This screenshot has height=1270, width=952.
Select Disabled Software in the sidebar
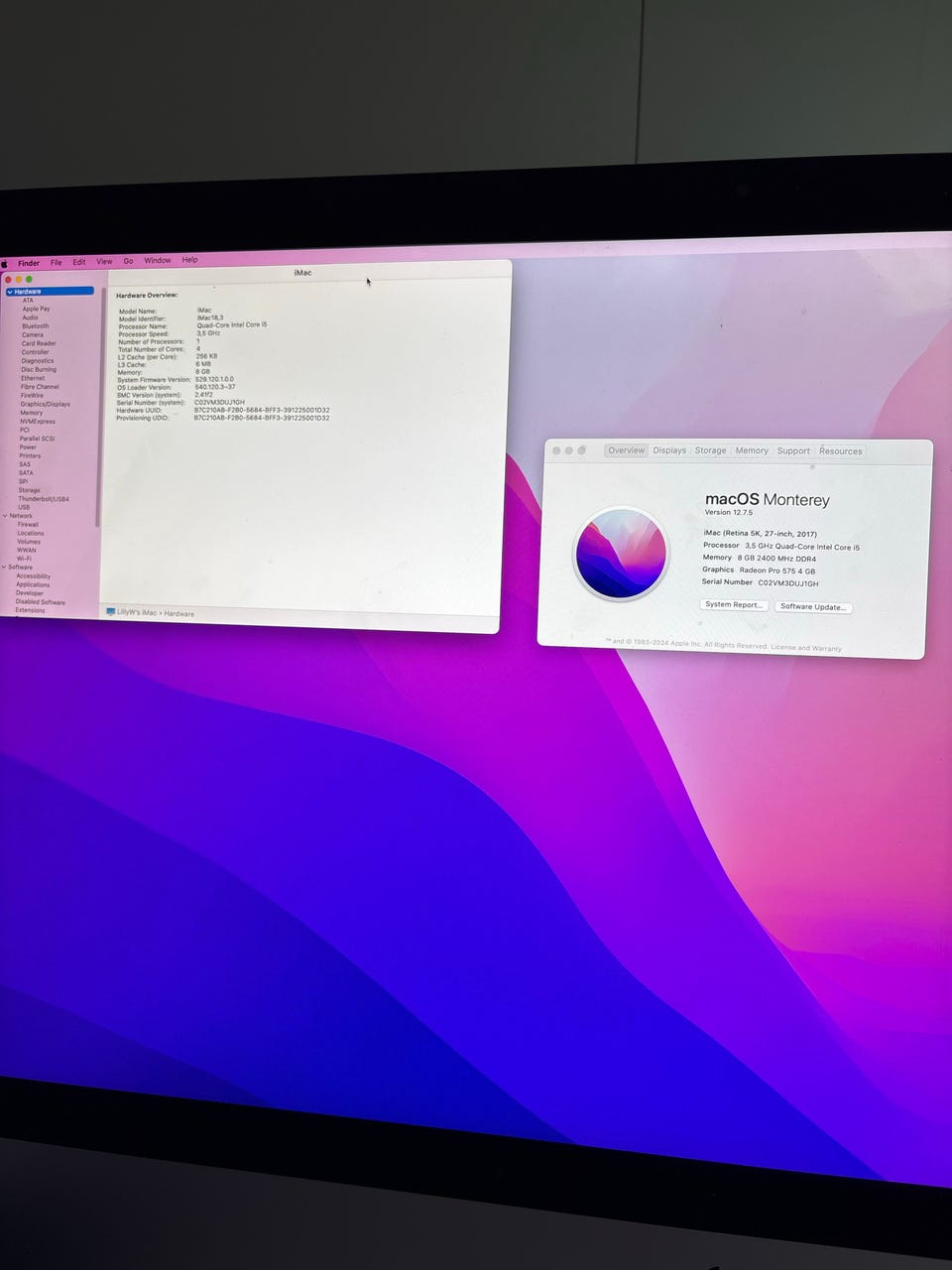[41, 602]
